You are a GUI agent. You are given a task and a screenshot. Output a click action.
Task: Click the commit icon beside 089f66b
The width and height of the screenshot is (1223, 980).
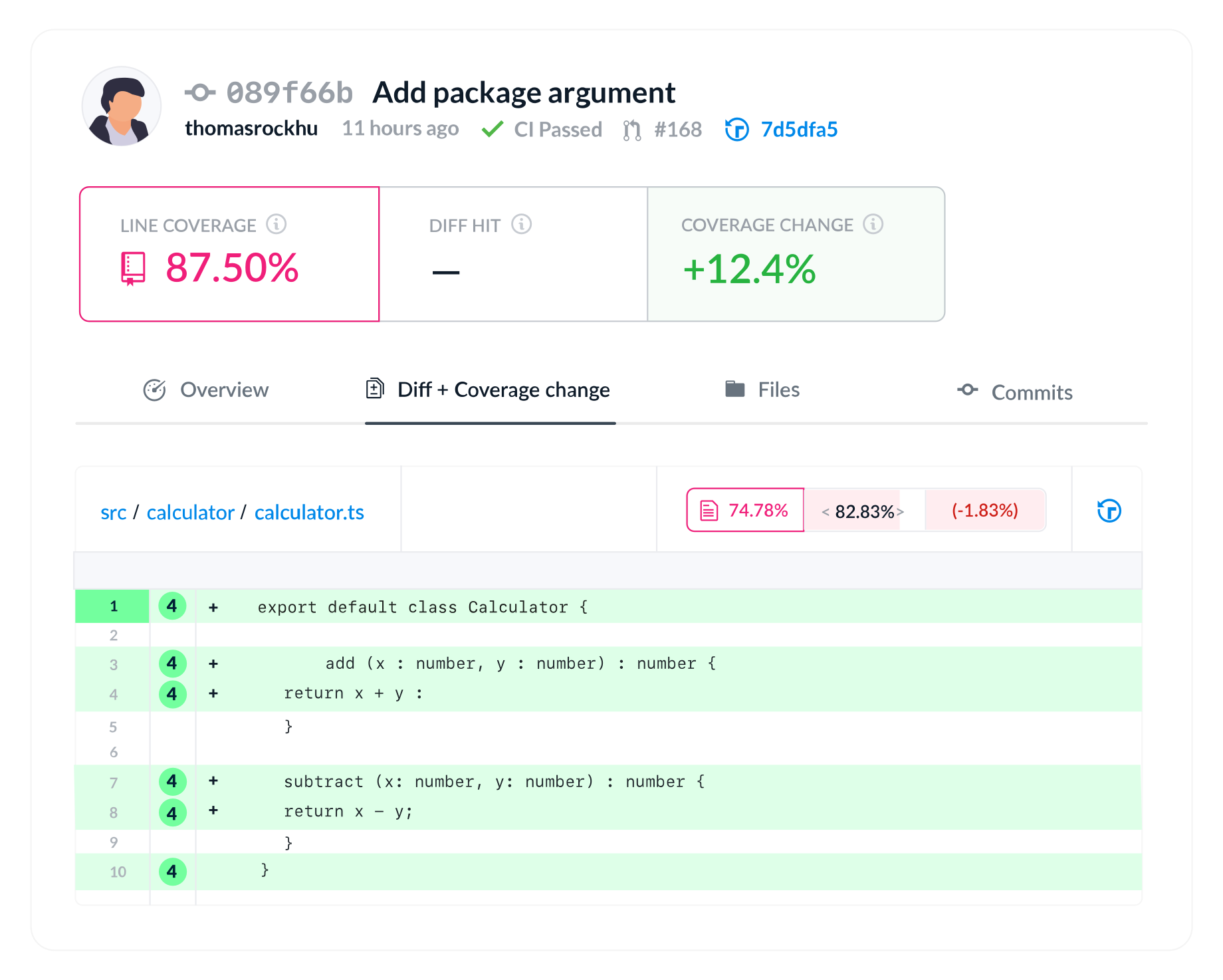pos(201,93)
